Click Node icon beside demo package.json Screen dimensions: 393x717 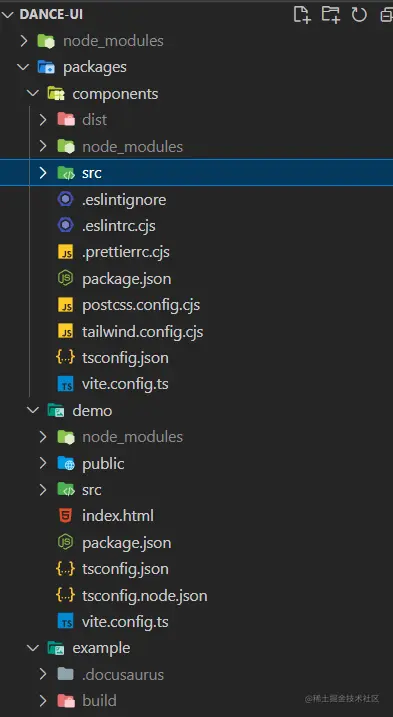(66, 542)
